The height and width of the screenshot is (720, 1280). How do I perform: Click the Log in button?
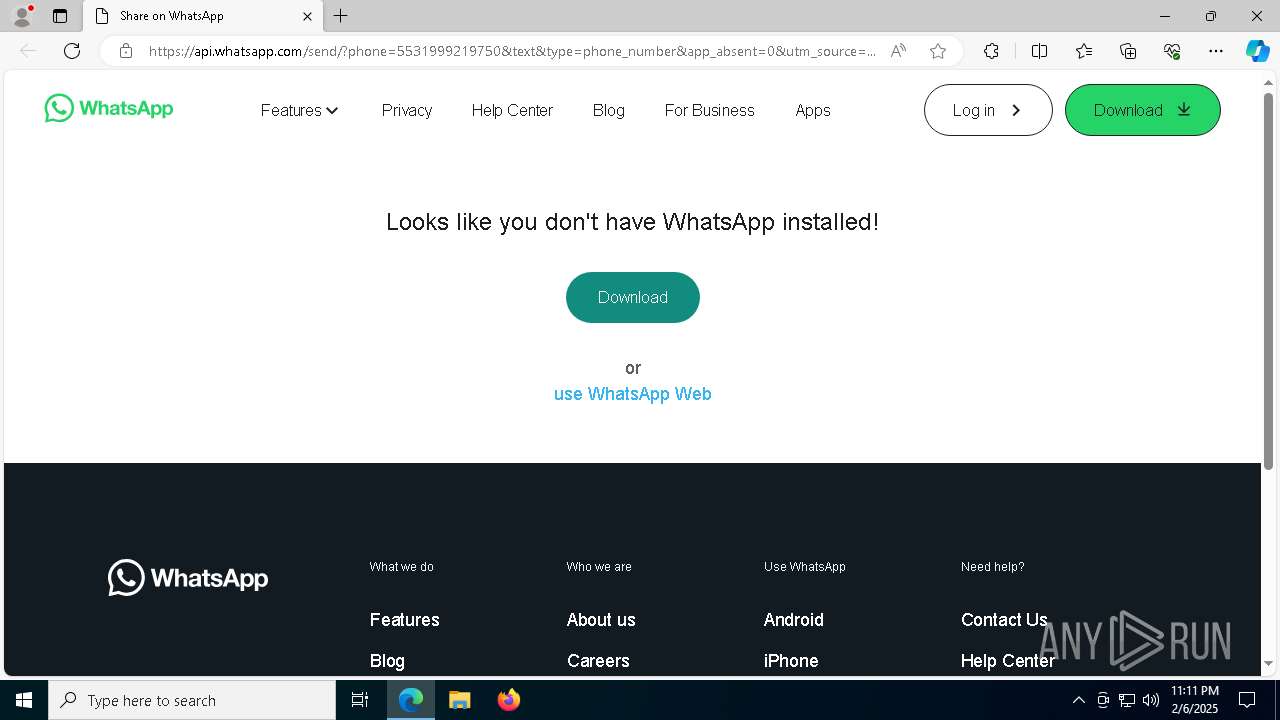987,110
